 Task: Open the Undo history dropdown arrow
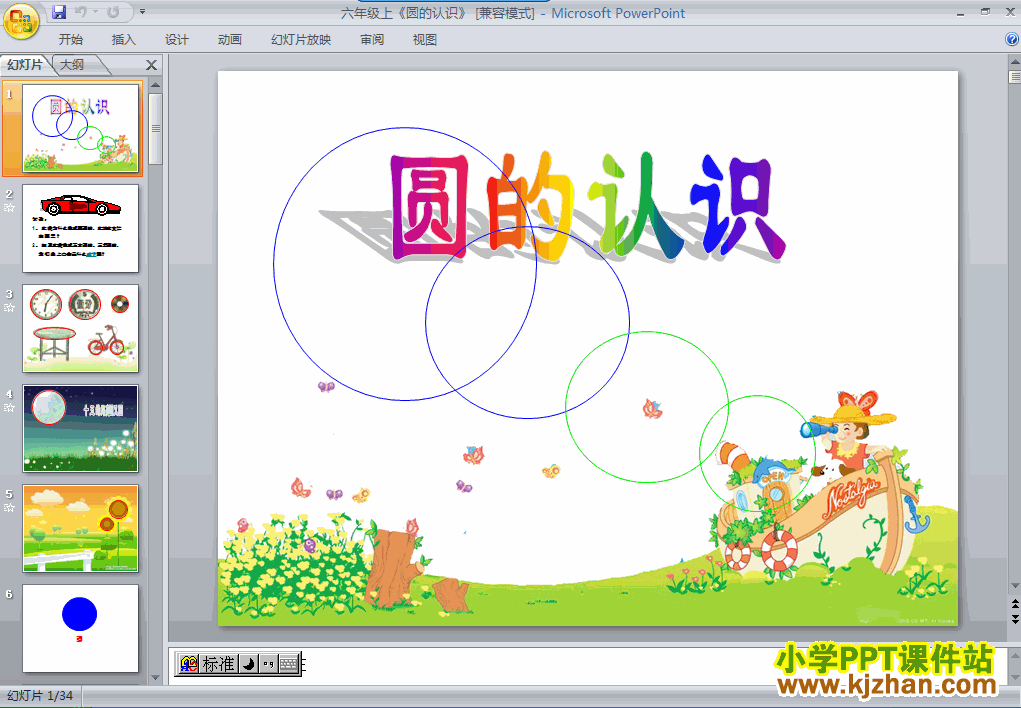pos(95,12)
